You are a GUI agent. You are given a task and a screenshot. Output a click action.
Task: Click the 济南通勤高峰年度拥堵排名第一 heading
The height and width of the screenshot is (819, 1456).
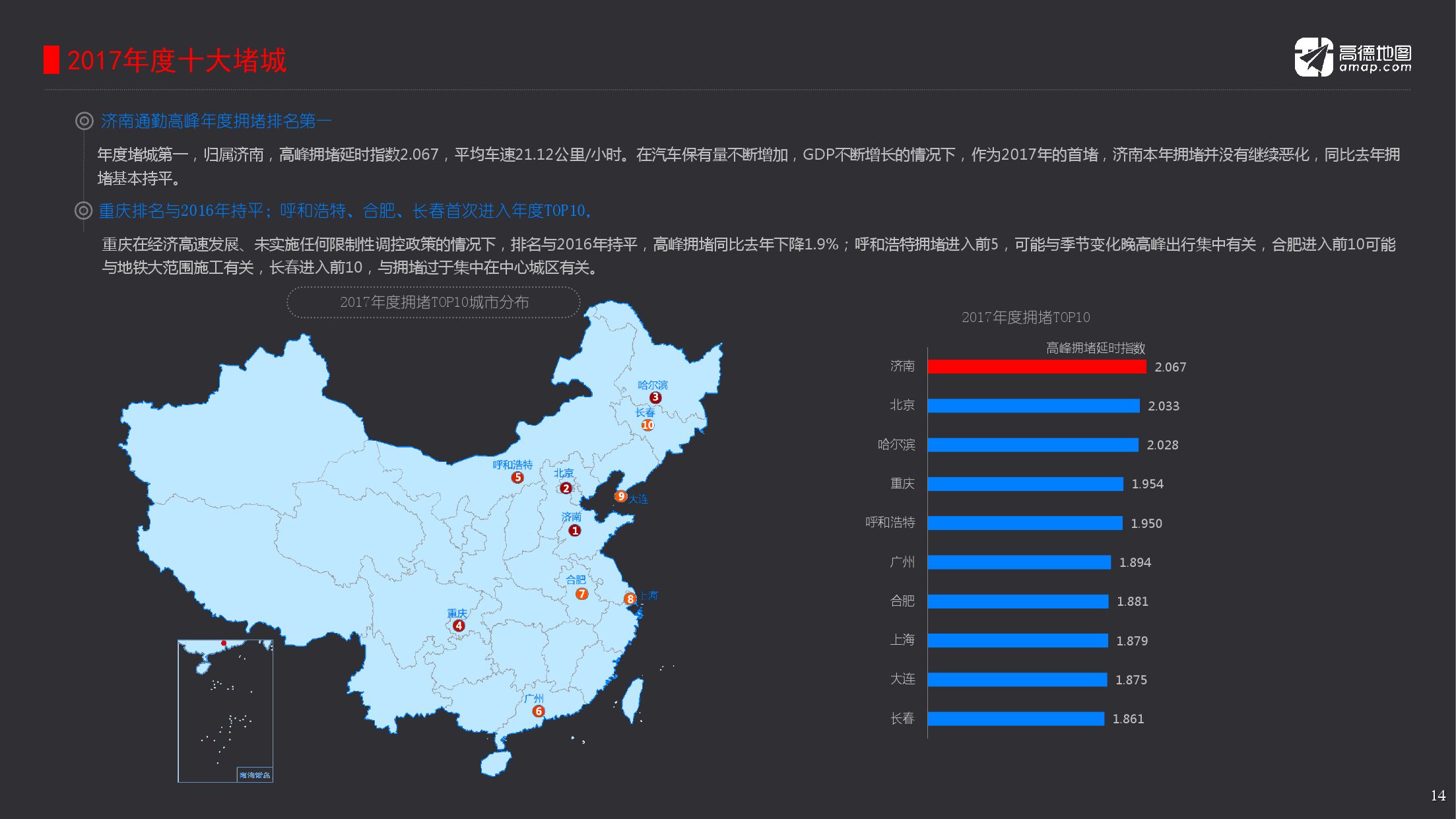click(216, 121)
